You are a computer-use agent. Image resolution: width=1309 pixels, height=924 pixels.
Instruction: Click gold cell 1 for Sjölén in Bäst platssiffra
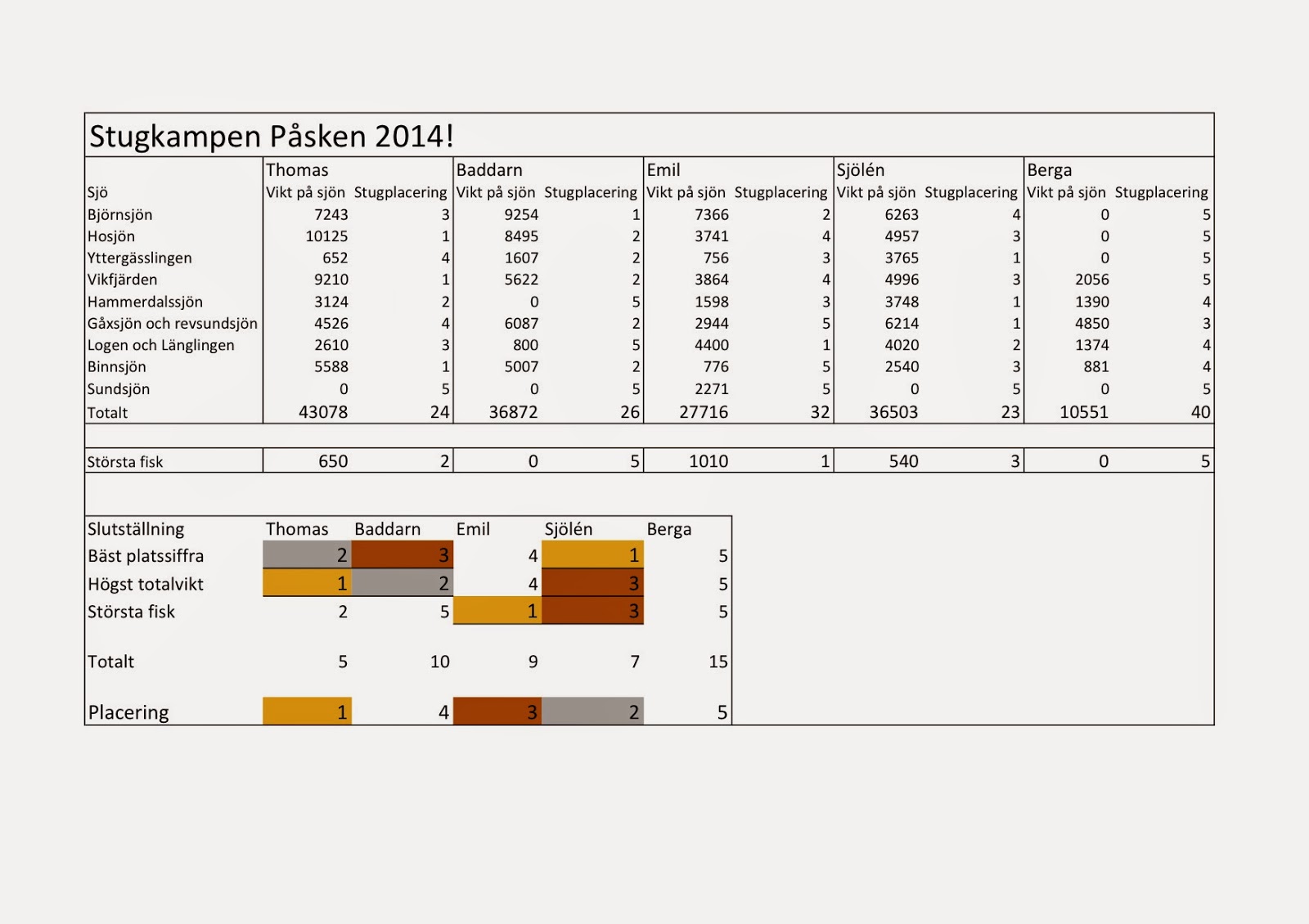coord(592,554)
